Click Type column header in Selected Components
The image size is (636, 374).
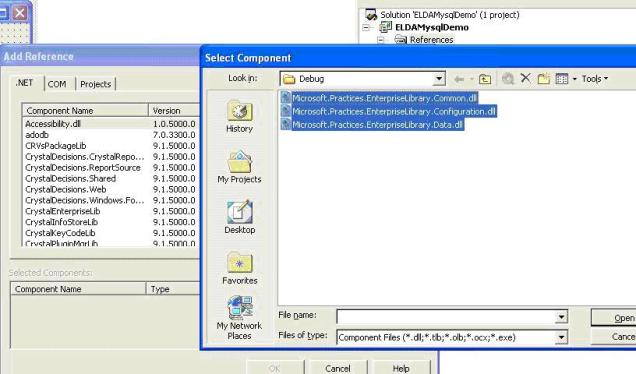click(x=172, y=289)
